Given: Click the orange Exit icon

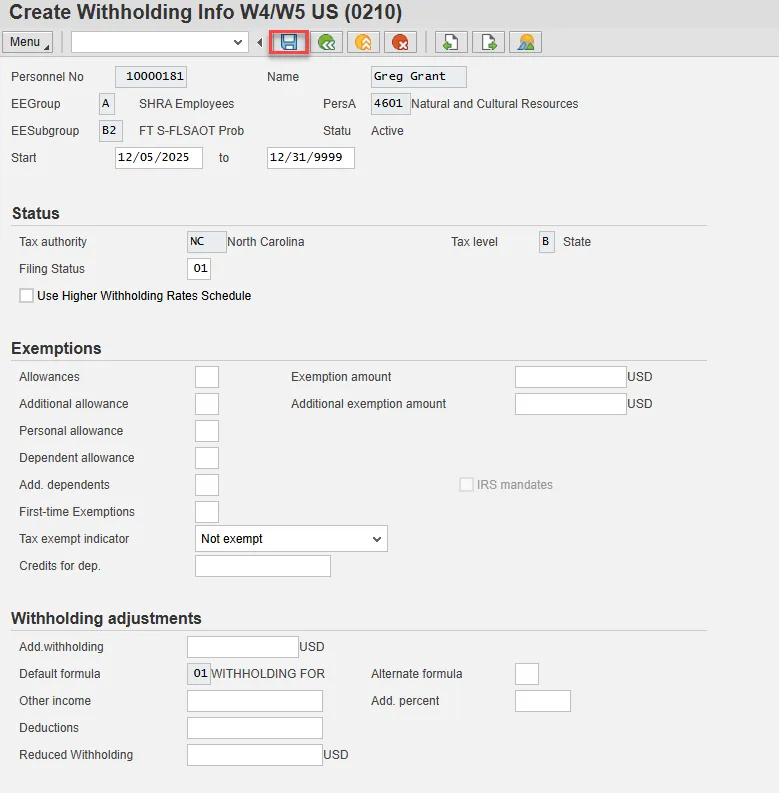Looking at the screenshot, I should pos(363,42).
